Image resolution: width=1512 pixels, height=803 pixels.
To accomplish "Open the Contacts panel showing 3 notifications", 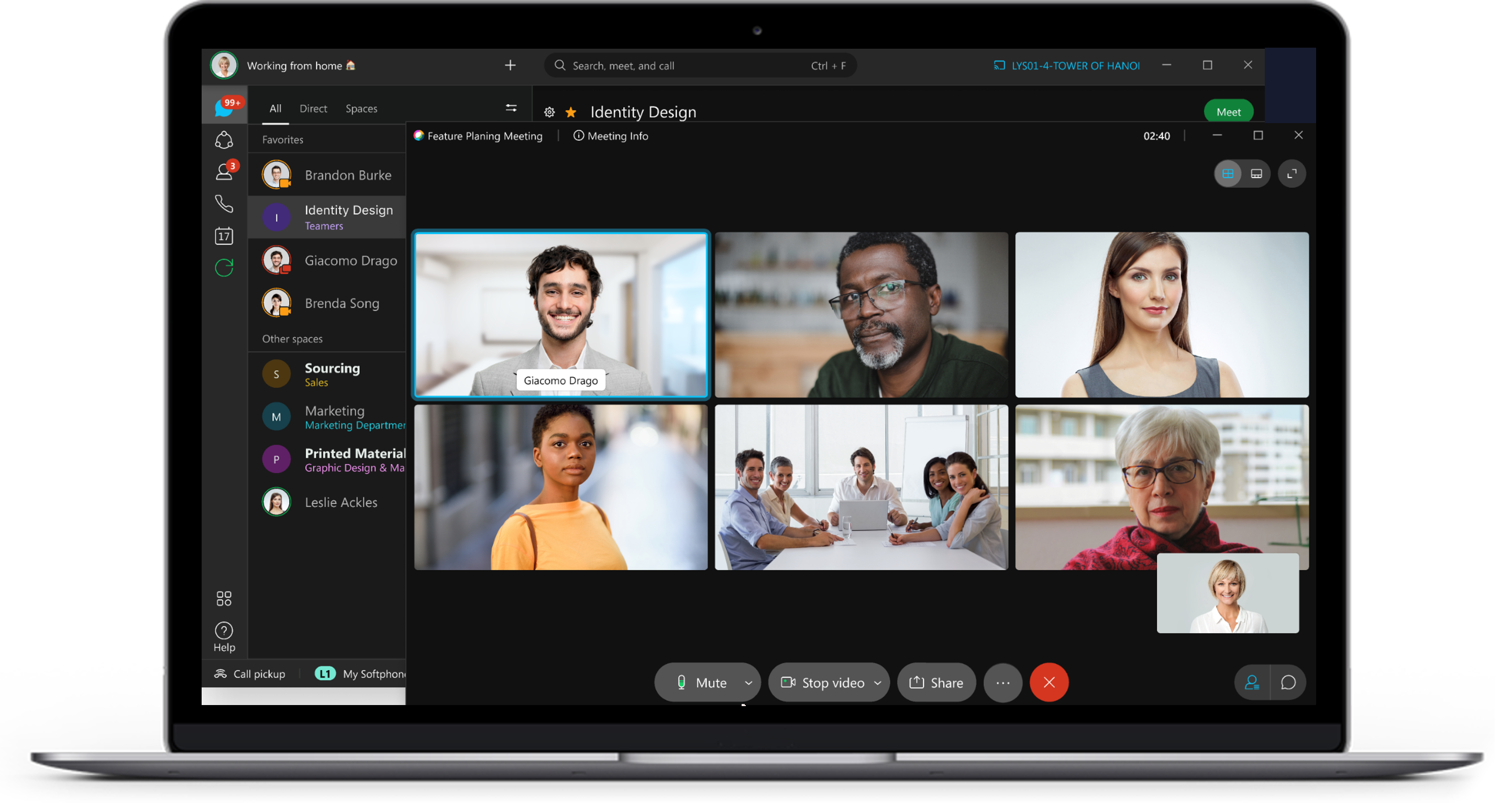I will (224, 171).
